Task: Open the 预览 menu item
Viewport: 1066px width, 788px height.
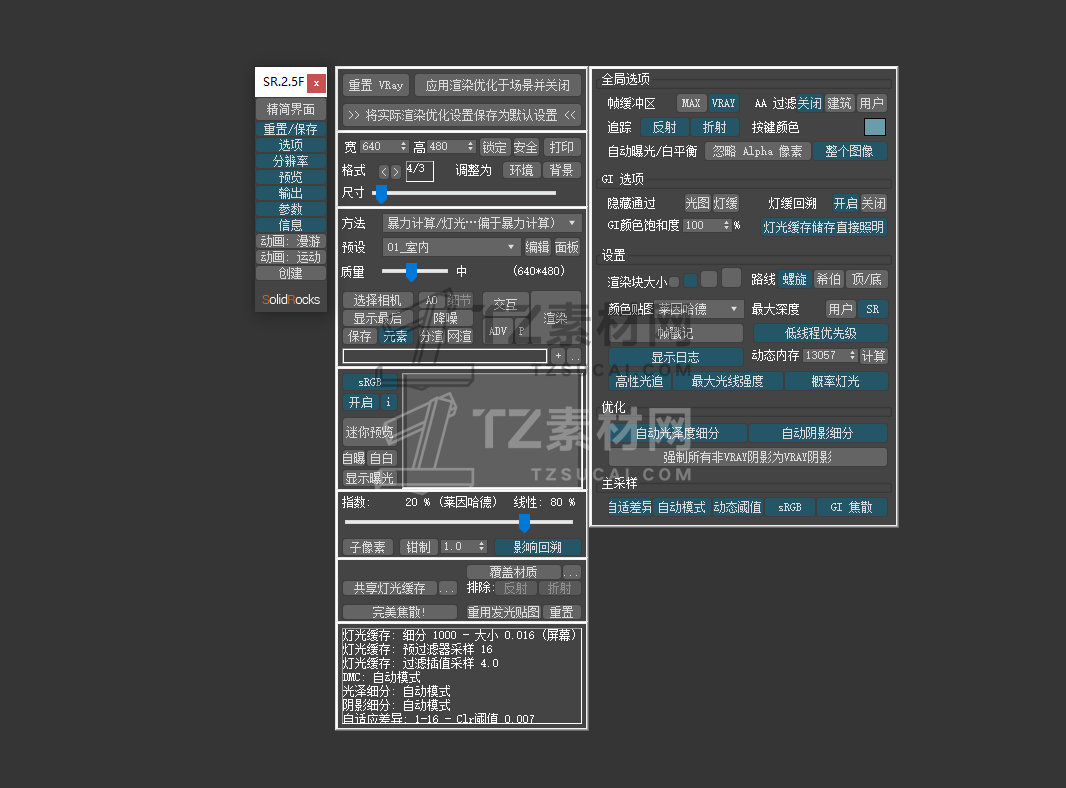Action: click(x=291, y=177)
